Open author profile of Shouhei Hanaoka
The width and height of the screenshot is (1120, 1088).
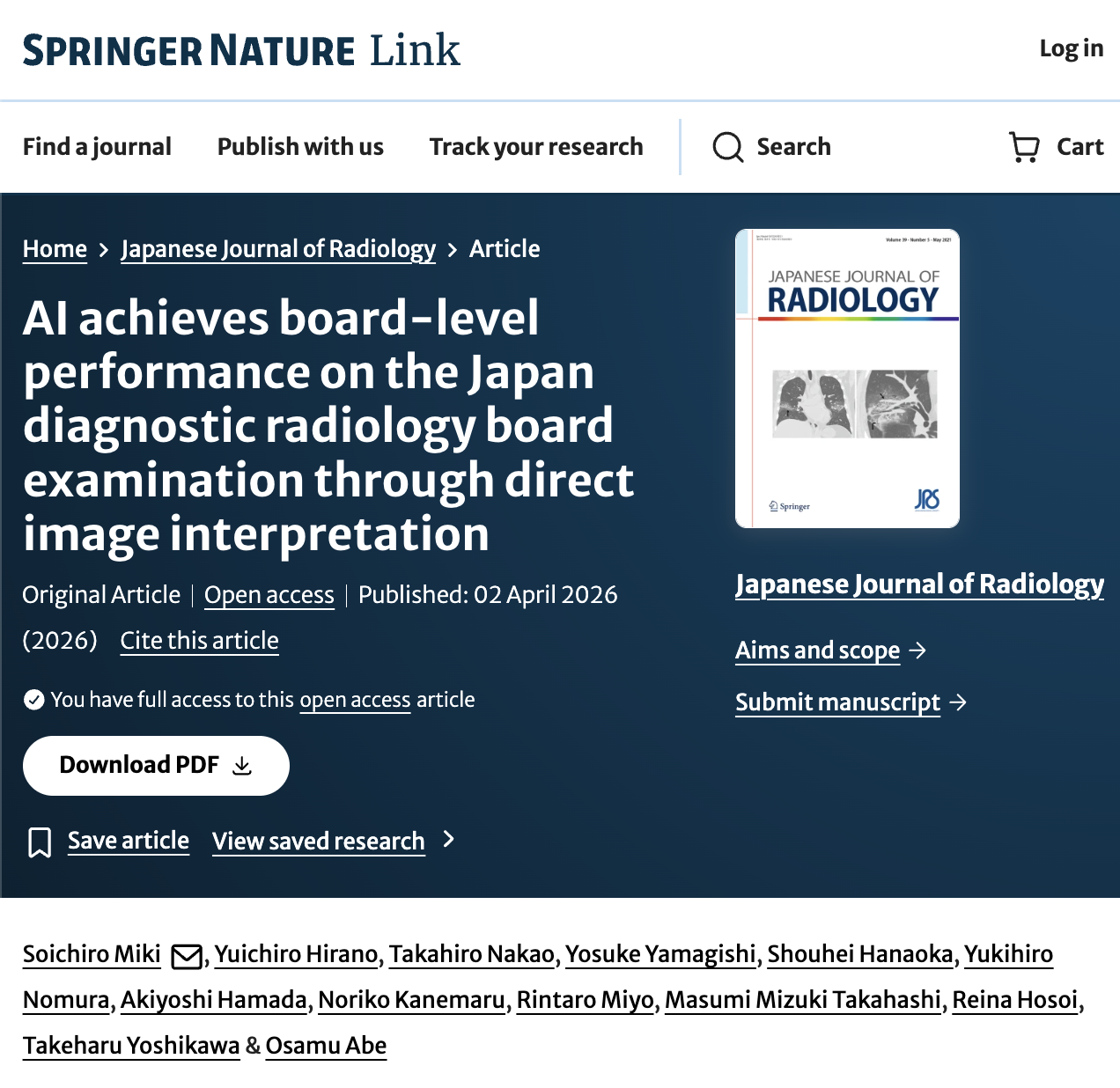858,954
